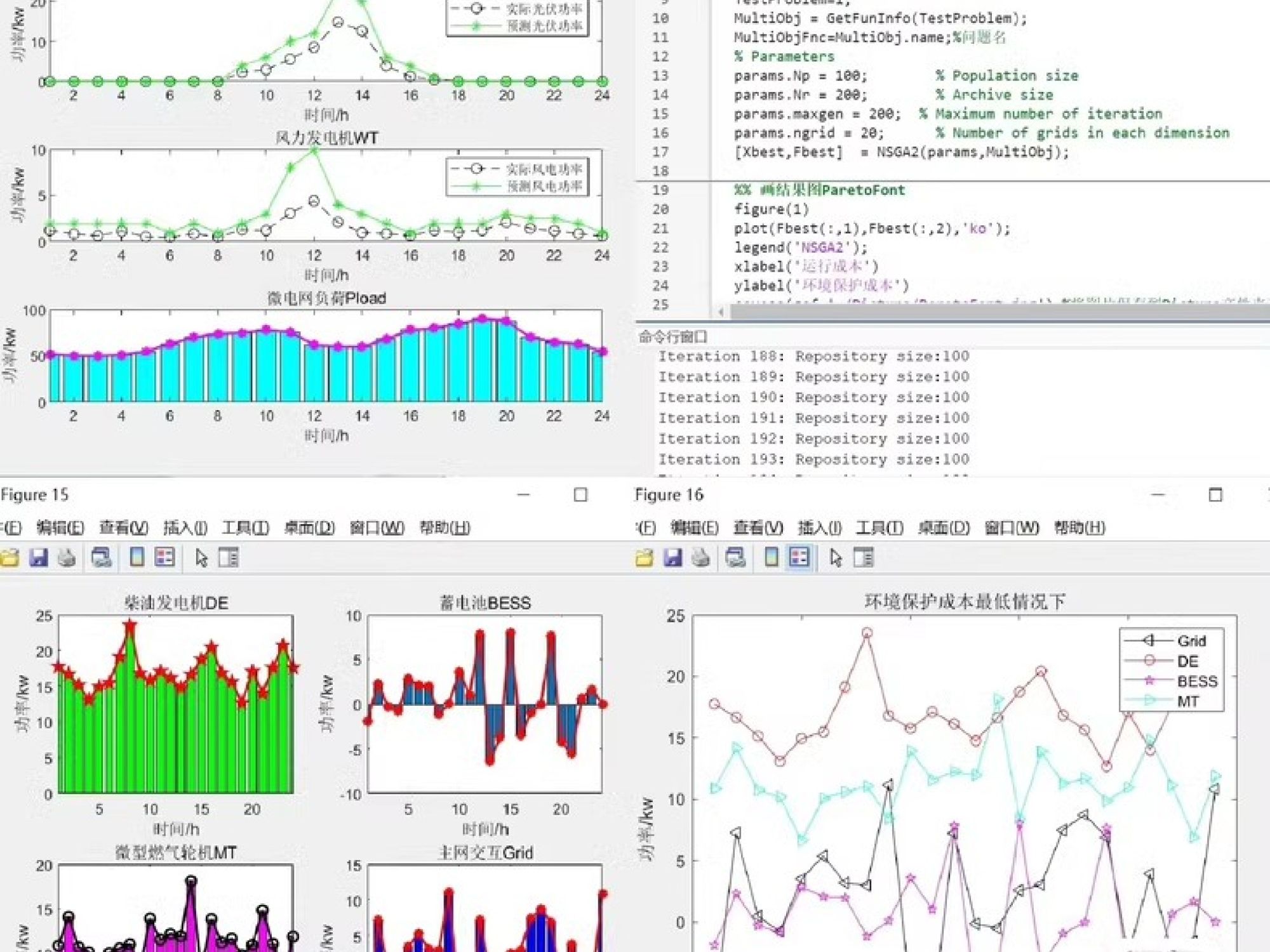Open Property Inspector icon in Figure 16
Screen dimensions: 1270x952
point(864,558)
